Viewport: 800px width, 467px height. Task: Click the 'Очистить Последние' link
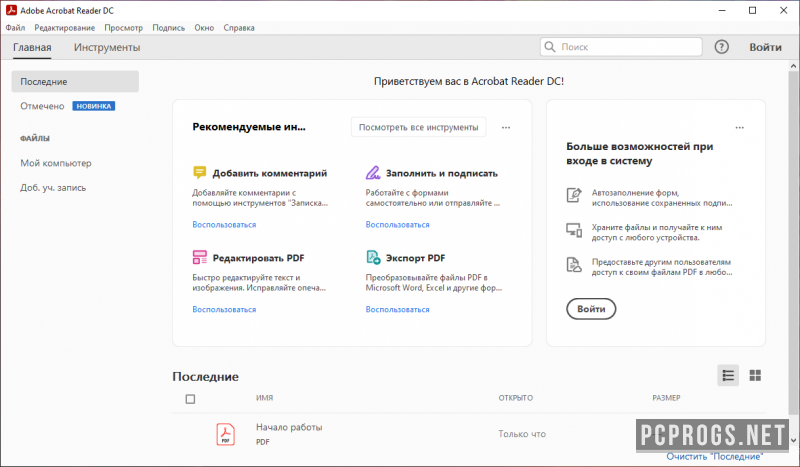pyautogui.click(x=714, y=456)
